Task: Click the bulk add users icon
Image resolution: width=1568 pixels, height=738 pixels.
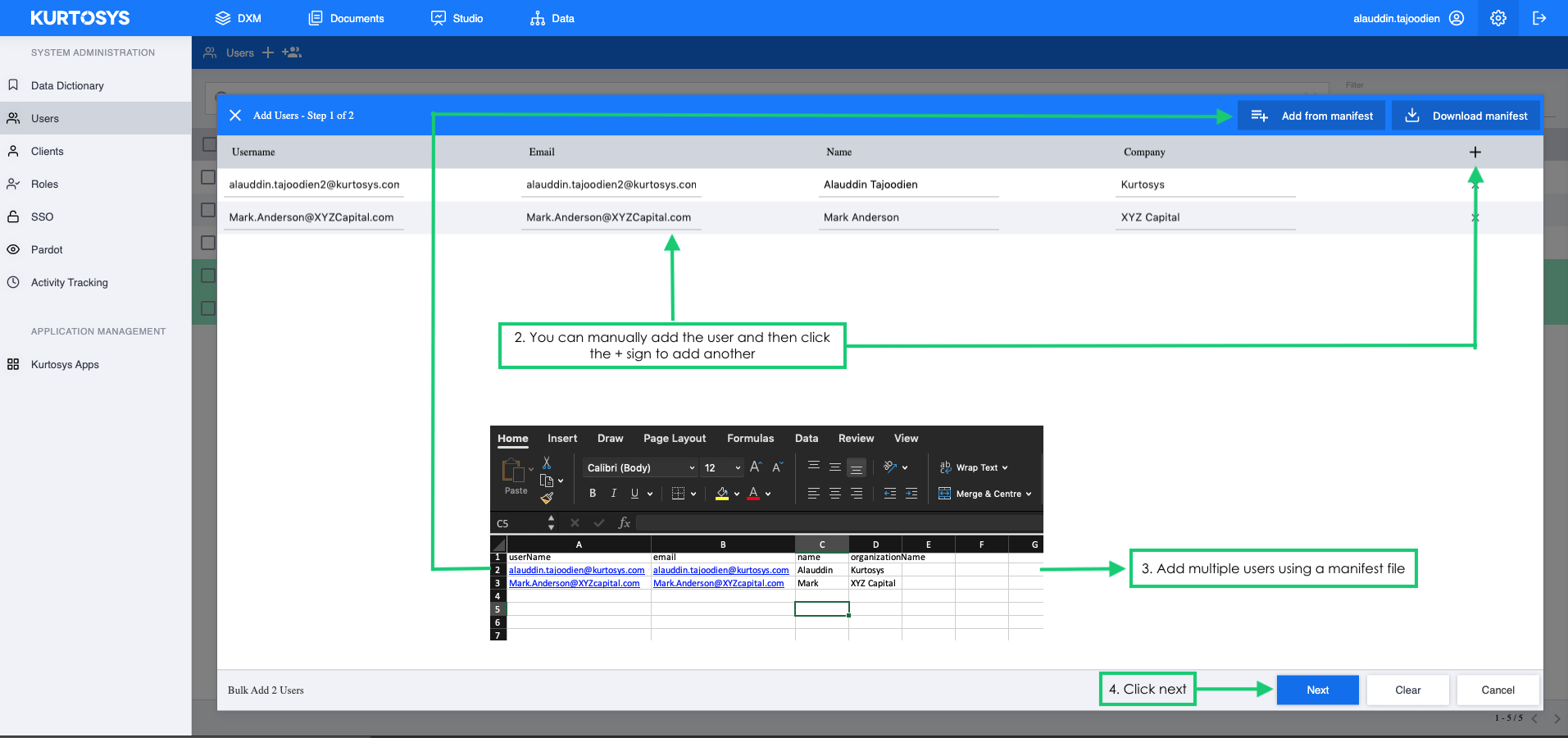Action: point(292,52)
